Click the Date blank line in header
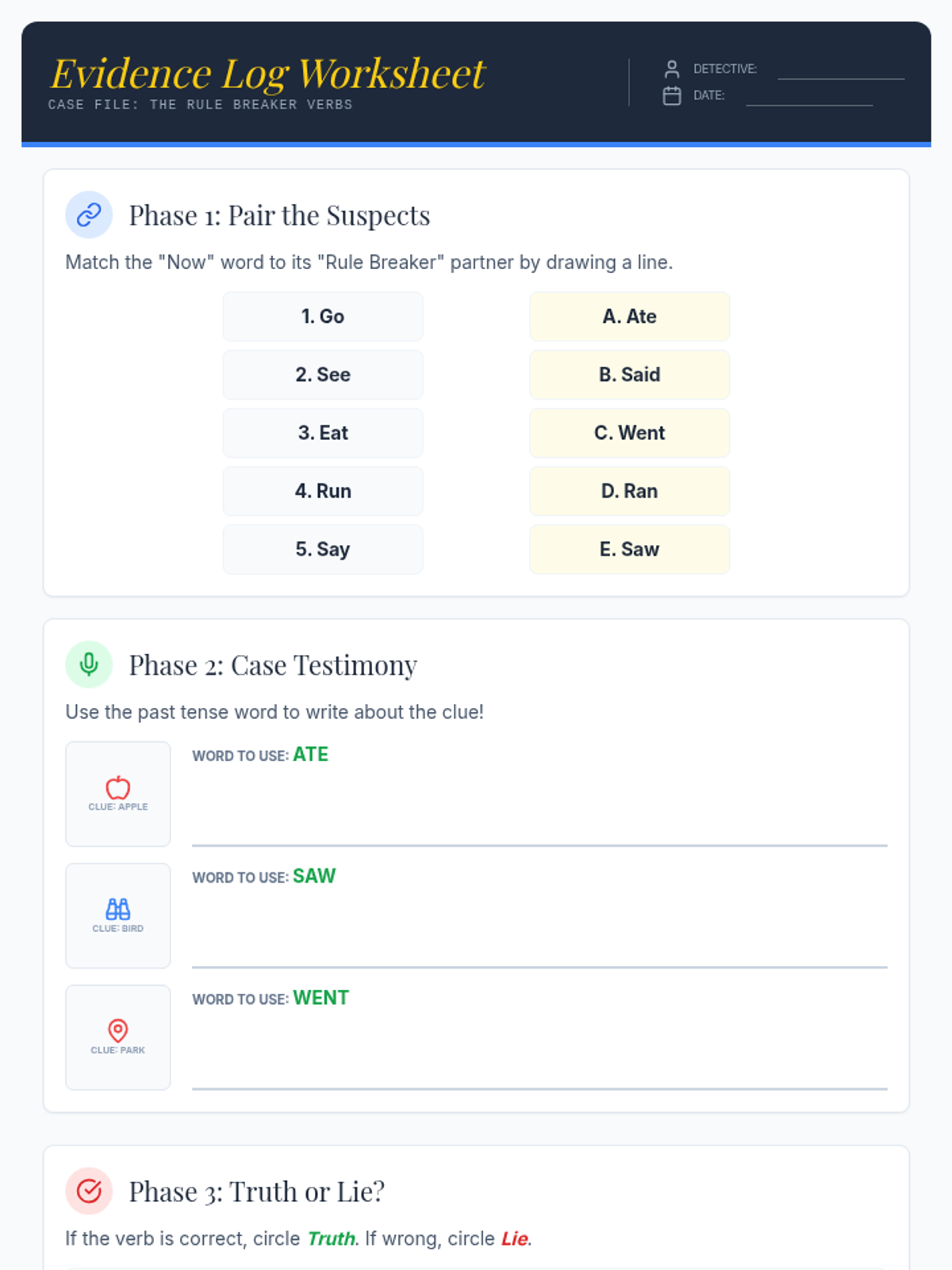Image resolution: width=952 pixels, height=1270 pixels. point(809,104)
